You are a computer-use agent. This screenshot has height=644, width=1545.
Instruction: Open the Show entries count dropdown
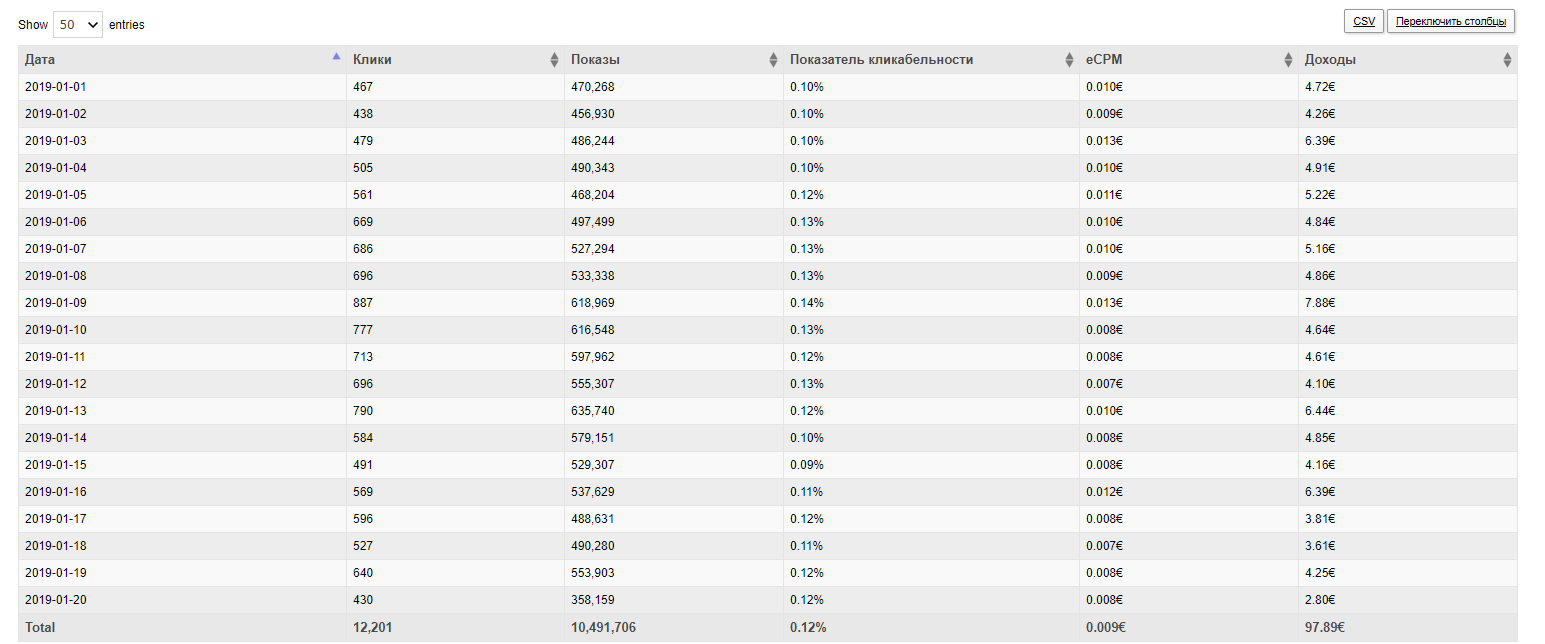coord(78,24)
